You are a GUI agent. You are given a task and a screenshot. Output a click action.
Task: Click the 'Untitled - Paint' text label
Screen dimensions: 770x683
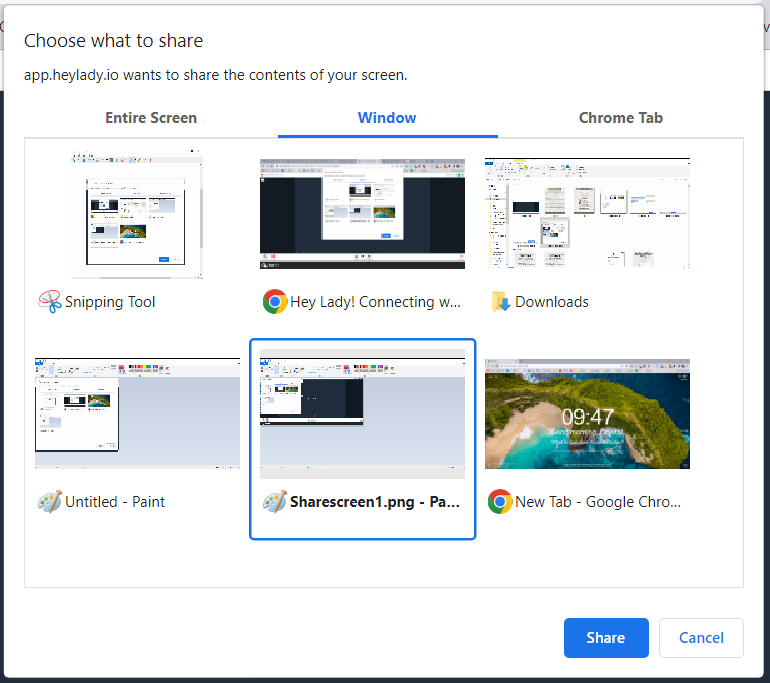(115, 502)
